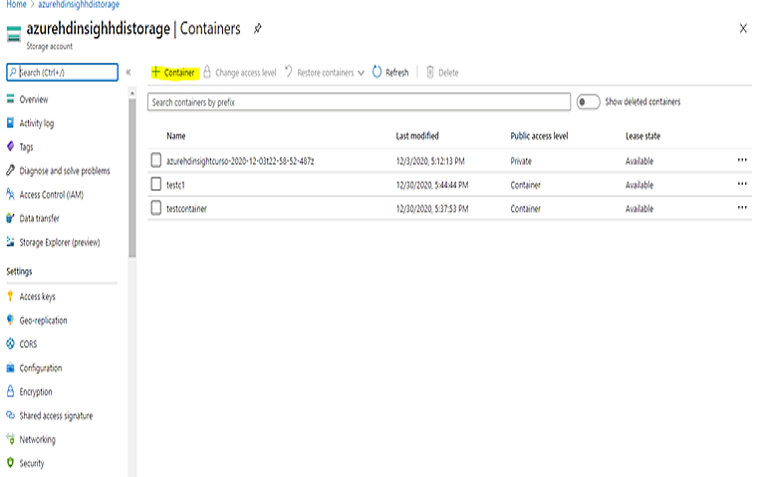Open more options for testc1 row
Image resolution: width=761 pixels, height=477 pixels.
pyautogui.click(x=742, y=183)
